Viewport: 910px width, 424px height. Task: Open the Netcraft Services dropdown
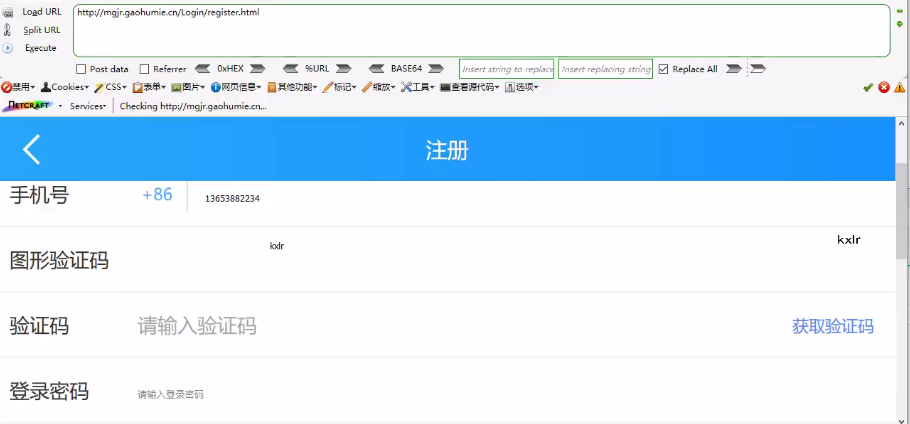(x=88, y=106)
